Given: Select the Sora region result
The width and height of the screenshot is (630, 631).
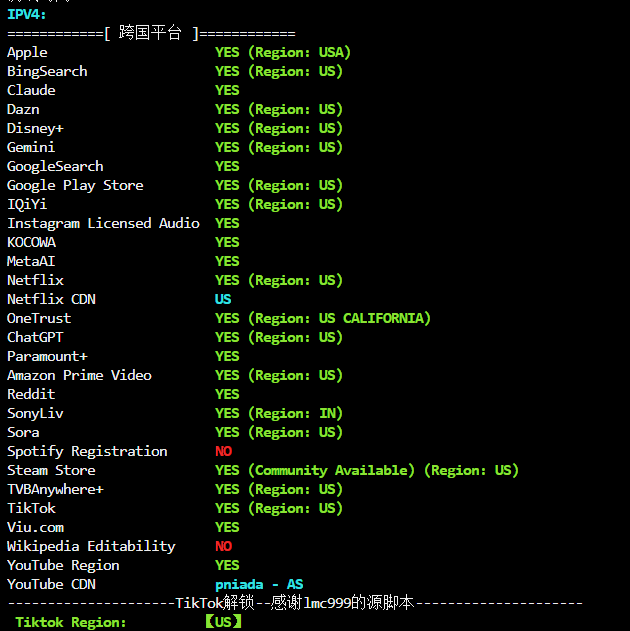Looking at the screenshot, I should click(279, 433).
